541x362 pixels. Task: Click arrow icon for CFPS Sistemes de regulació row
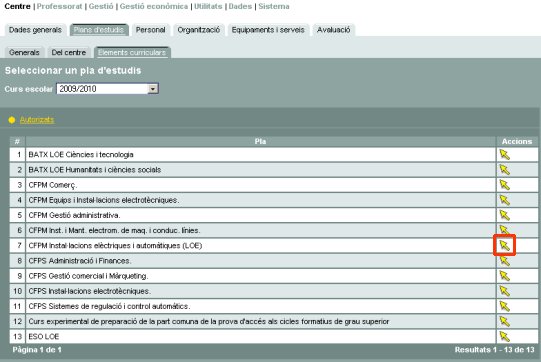coord(504,306)
